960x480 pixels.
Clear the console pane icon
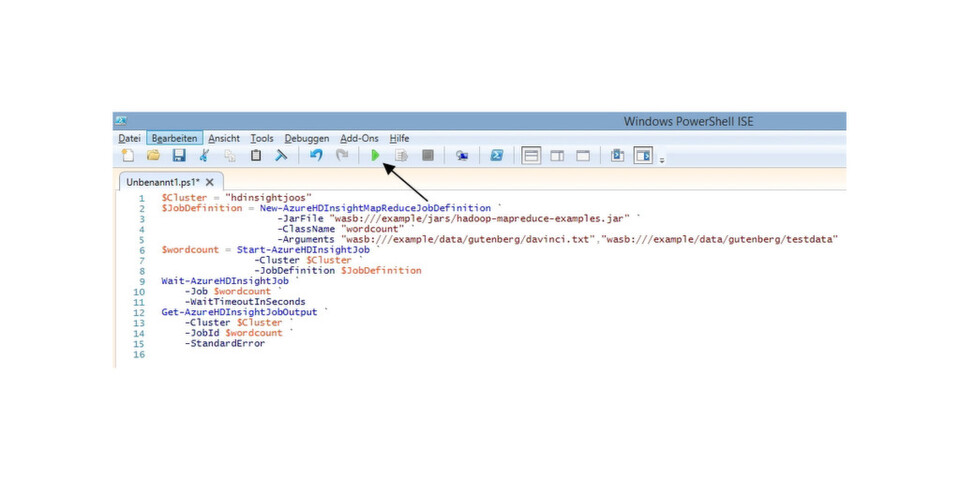pyautogui.click(x=281, y=156)
